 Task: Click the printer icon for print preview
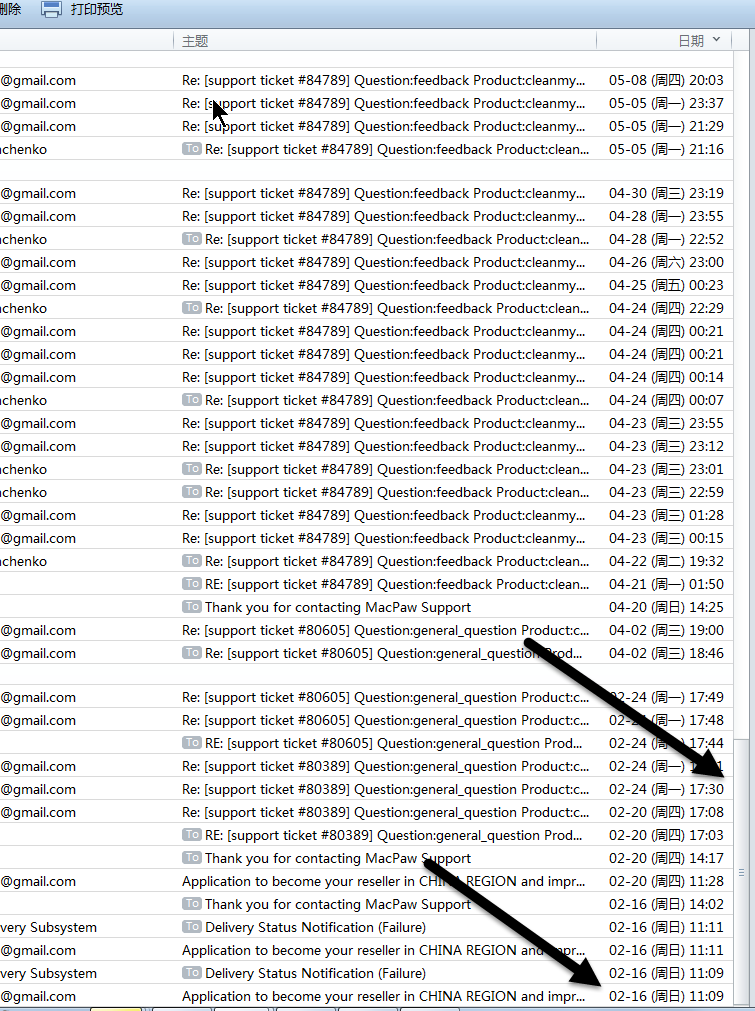pyautogui.click(x=51, y=9)
